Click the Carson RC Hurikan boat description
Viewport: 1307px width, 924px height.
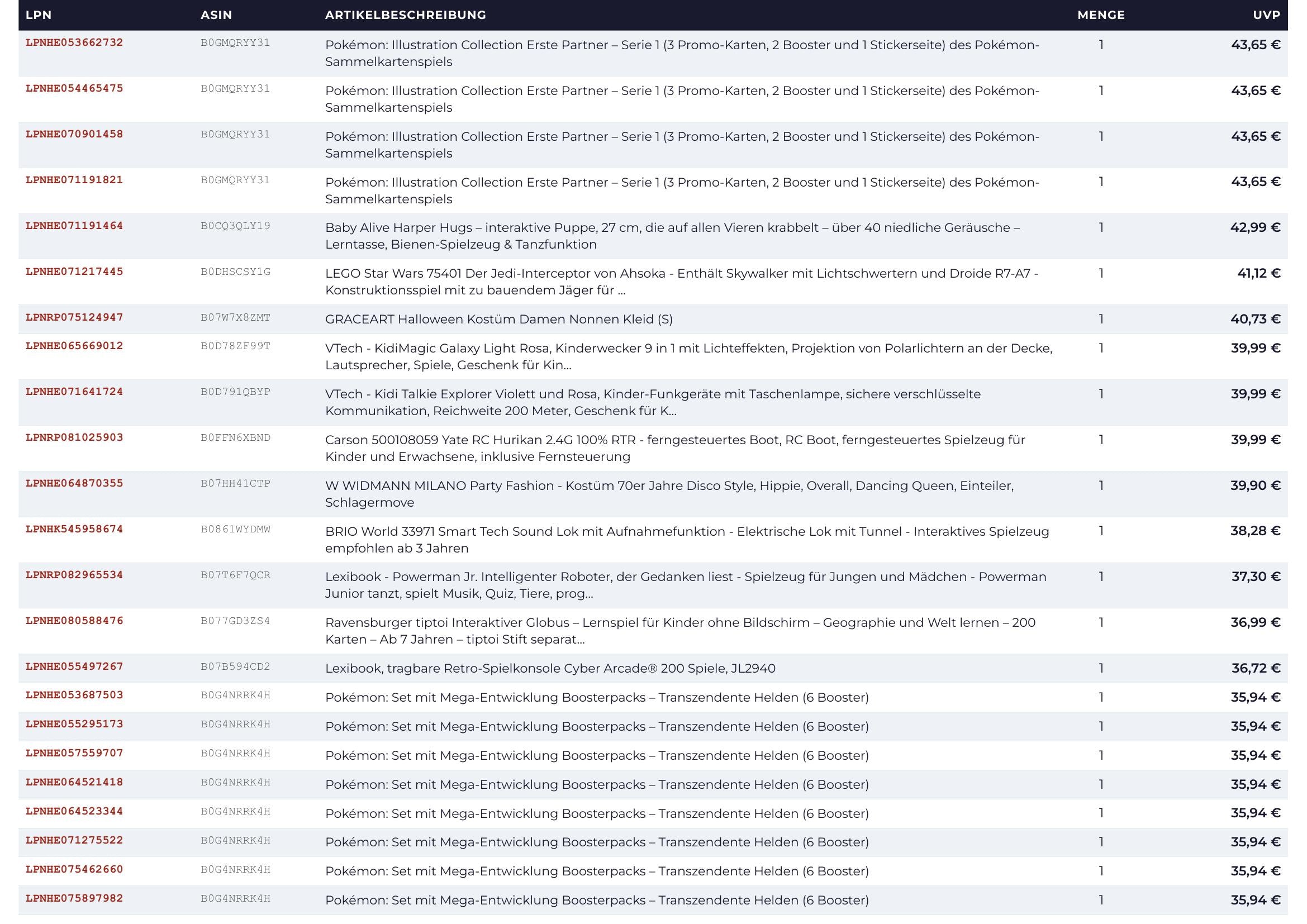click(675, 448)
